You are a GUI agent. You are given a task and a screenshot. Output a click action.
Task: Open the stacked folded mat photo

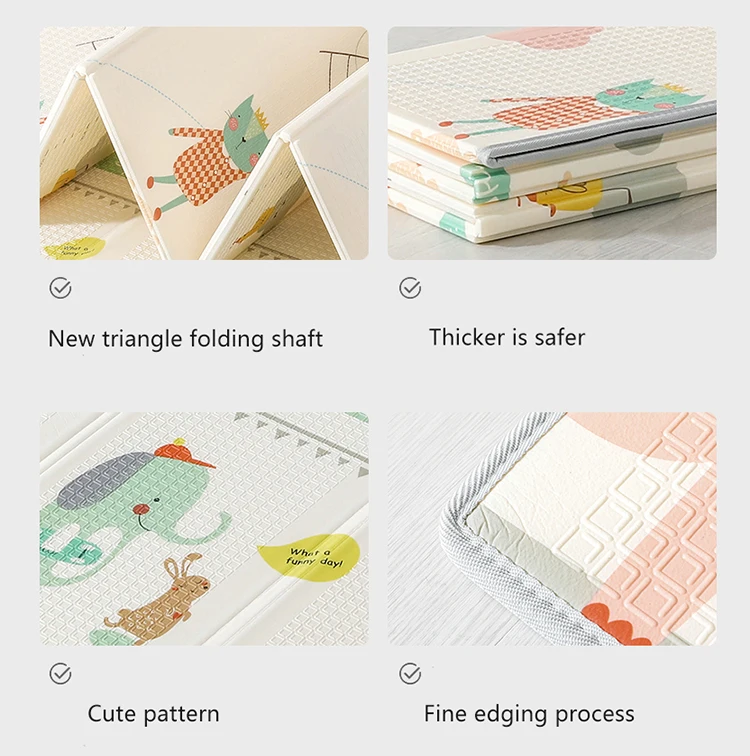[x=552, y=143]
